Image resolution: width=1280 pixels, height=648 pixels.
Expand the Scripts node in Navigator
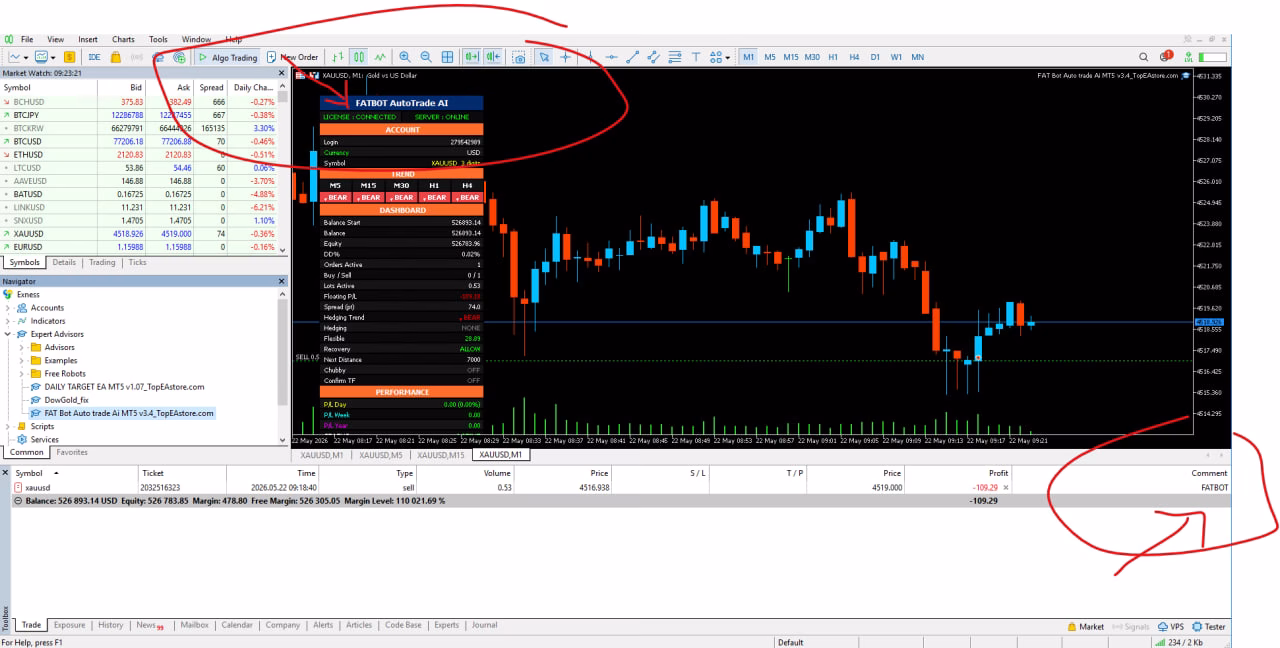click(9, 426)
